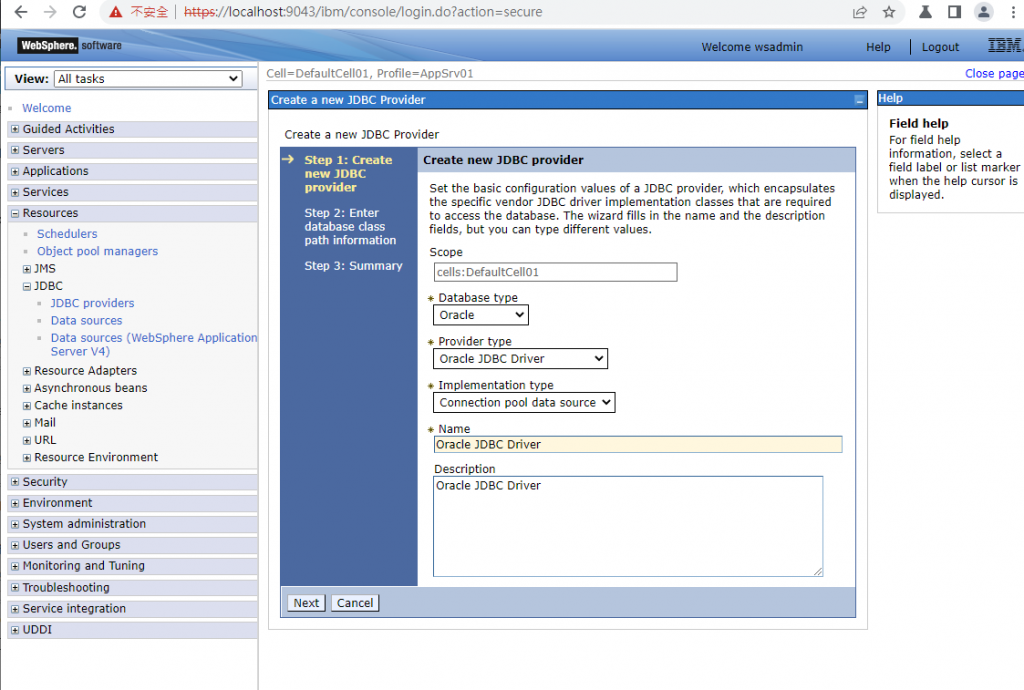Image resolution: width=1024 pixels, height=690 pixels.
Task: Click the WebSphere software logo
Action: coord(70,46)
